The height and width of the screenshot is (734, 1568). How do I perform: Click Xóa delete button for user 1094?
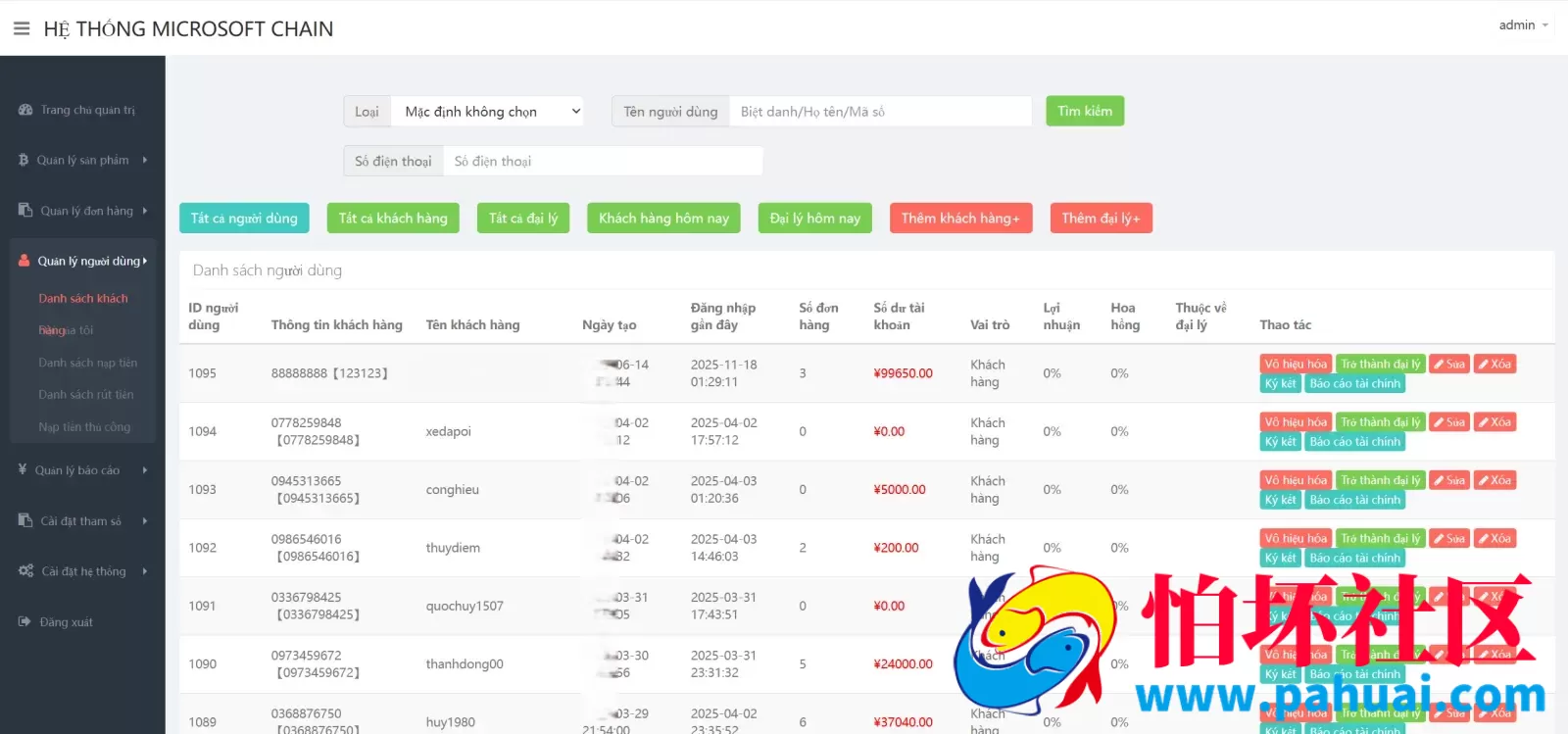point(1495,421)
